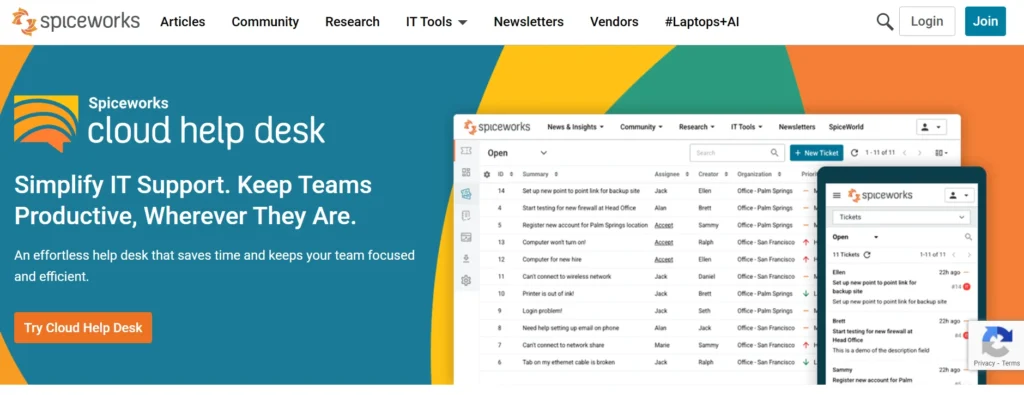Select the tickets icon in the demo sidebar

466,151
